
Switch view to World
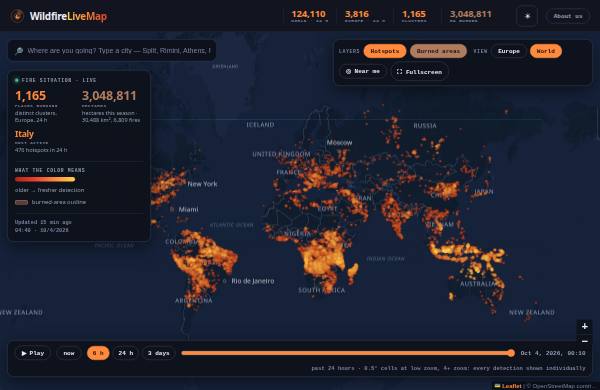[546, 51]
